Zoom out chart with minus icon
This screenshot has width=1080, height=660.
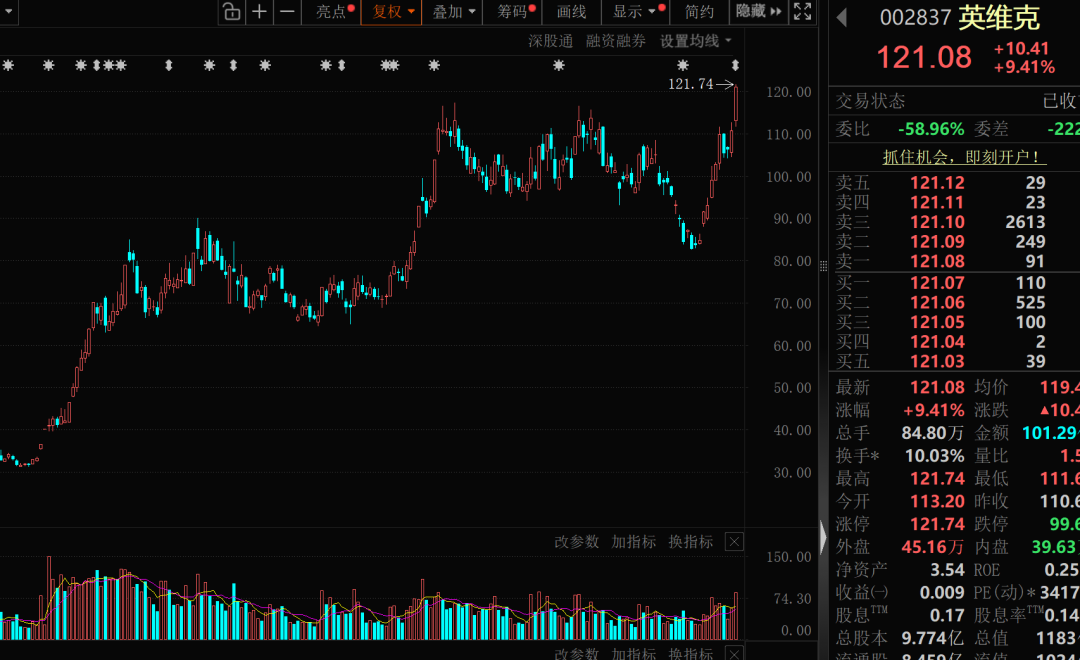tap(287, 12)
